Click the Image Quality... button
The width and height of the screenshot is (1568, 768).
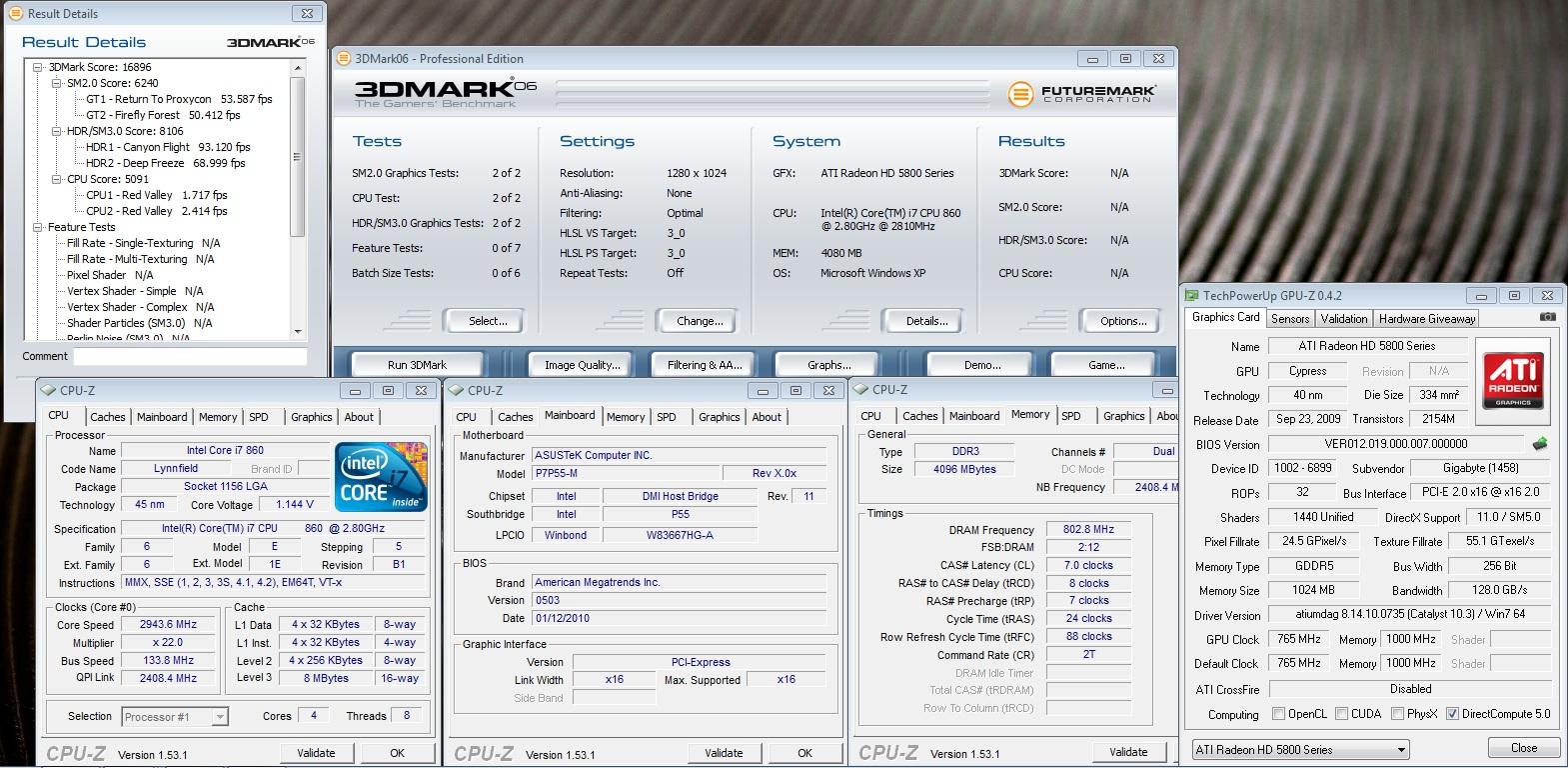(582, 365)
